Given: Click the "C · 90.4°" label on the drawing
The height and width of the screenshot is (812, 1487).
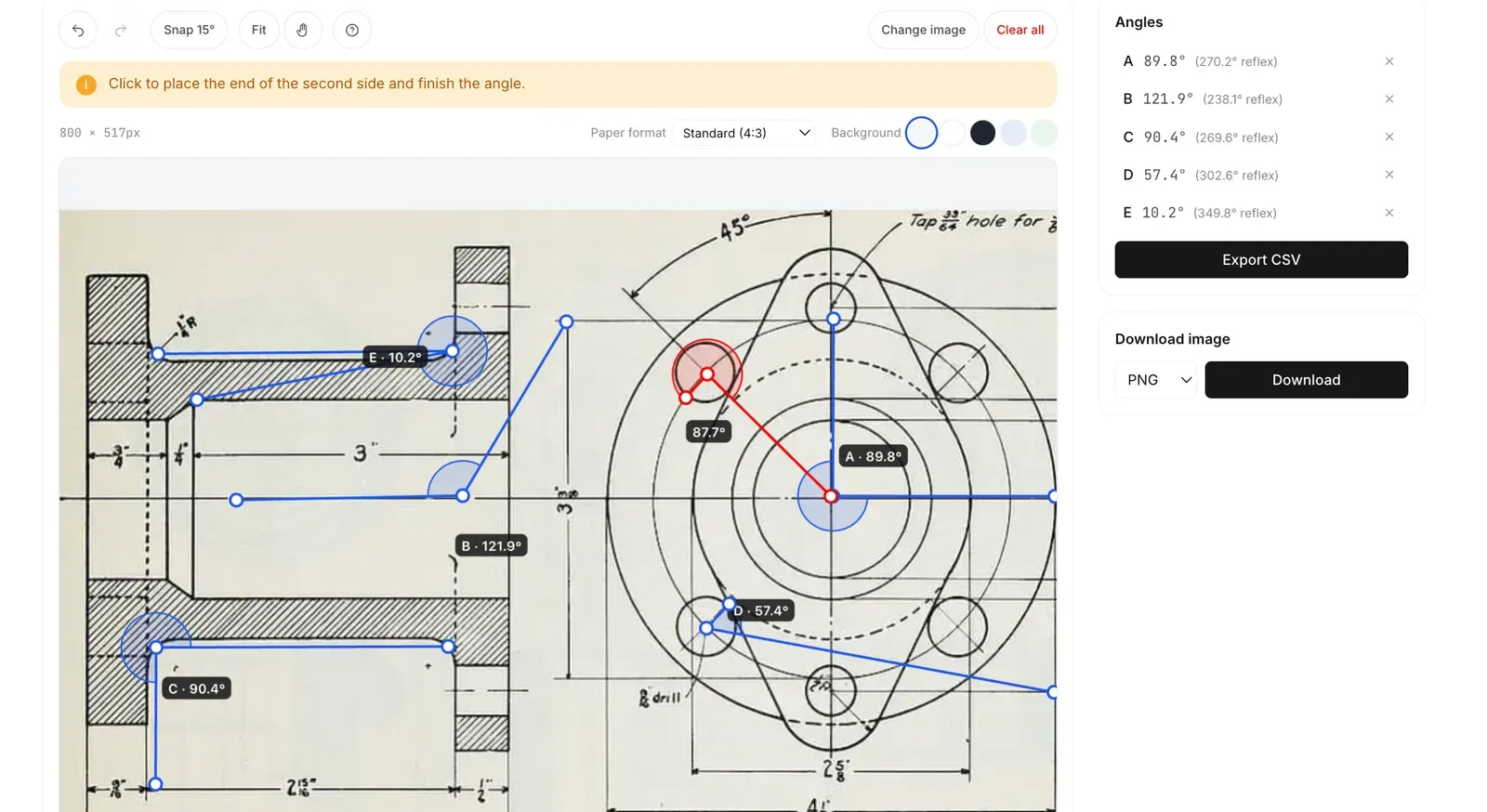Looking at the screenshot, I should tap(196, 688).
